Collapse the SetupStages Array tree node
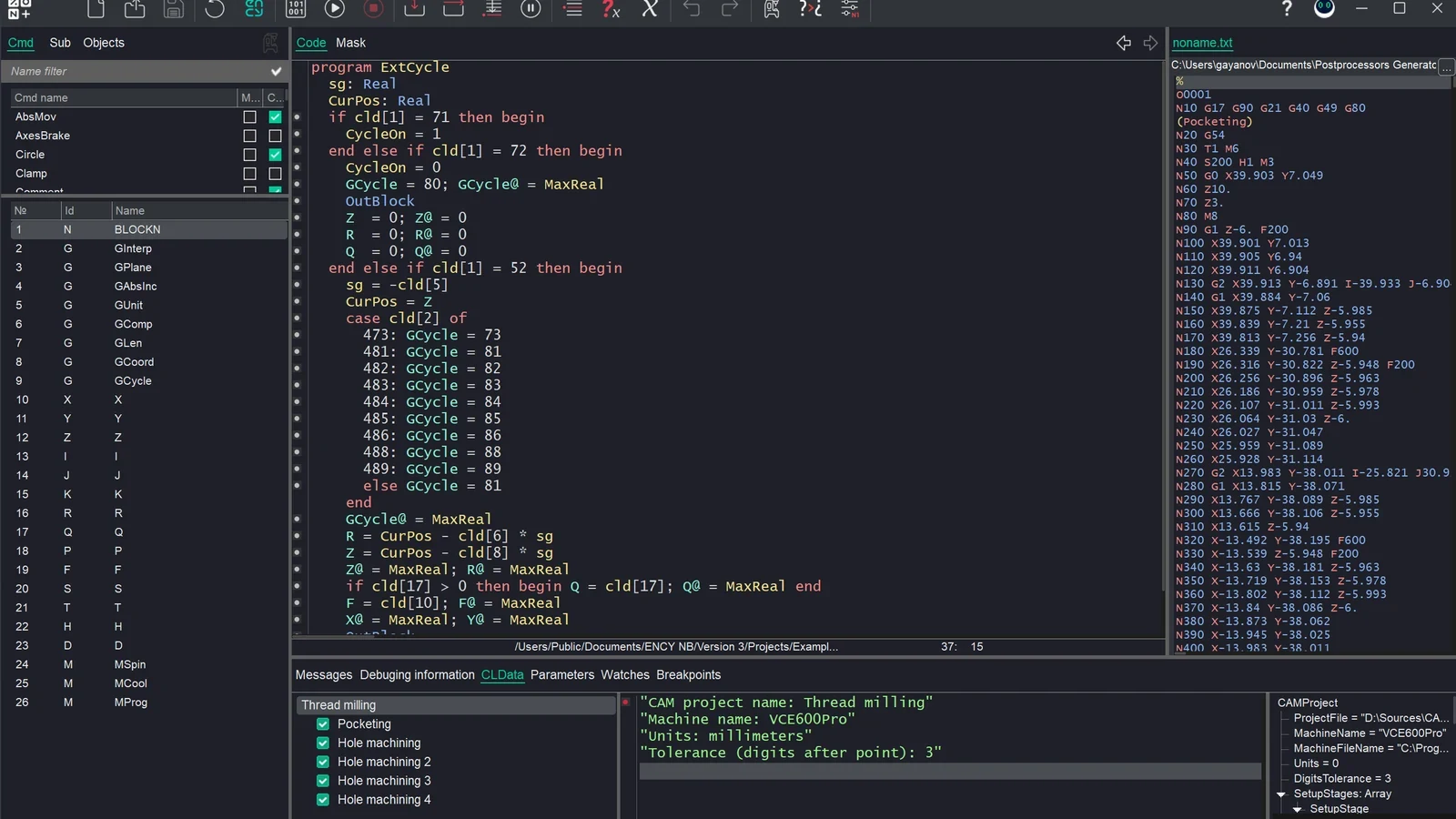The width and height of the screenshot is (1456, 819). tap(1281, 794)
